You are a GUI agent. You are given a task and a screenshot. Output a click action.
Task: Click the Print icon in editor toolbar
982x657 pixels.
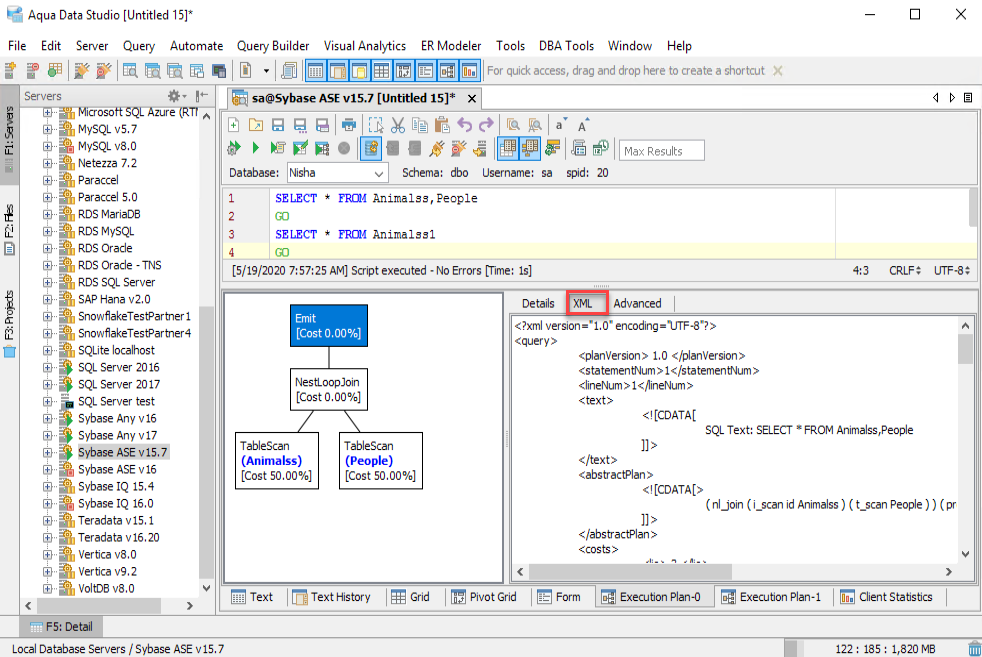(x=348, y=125)
